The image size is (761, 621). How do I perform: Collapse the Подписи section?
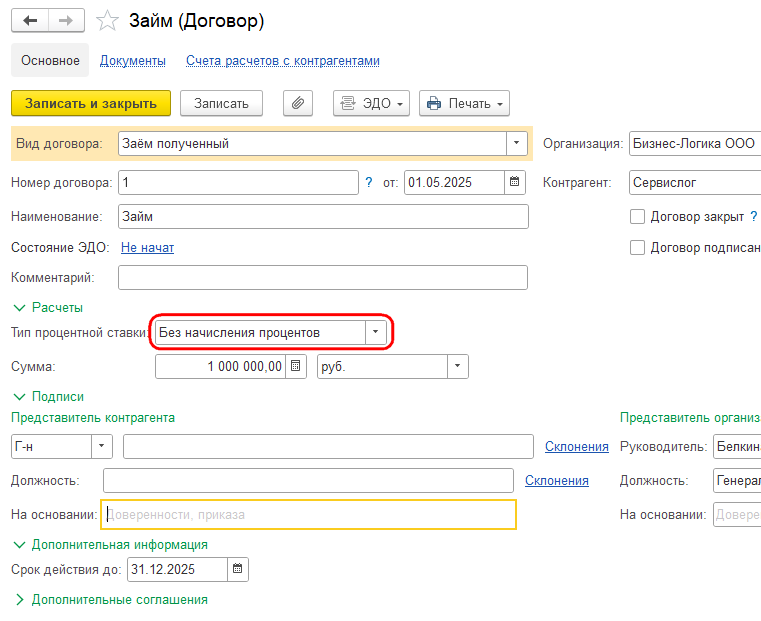(49, 396)
